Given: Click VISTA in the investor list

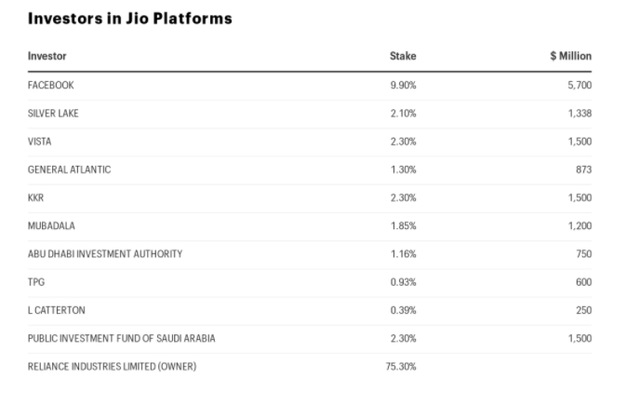Looking at the screenshot, I should pos(40,142).
